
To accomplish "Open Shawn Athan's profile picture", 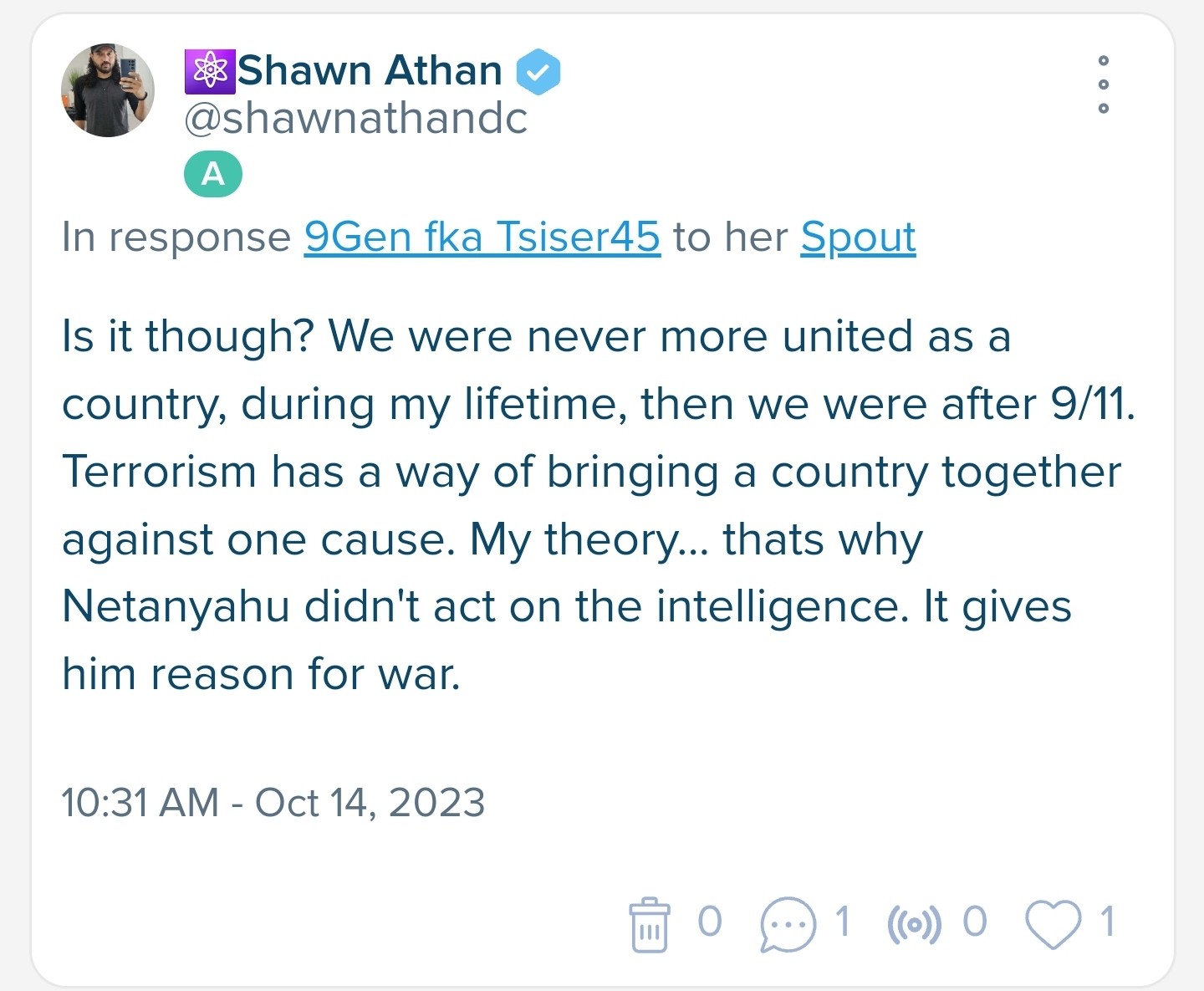I will click(108, 90).
